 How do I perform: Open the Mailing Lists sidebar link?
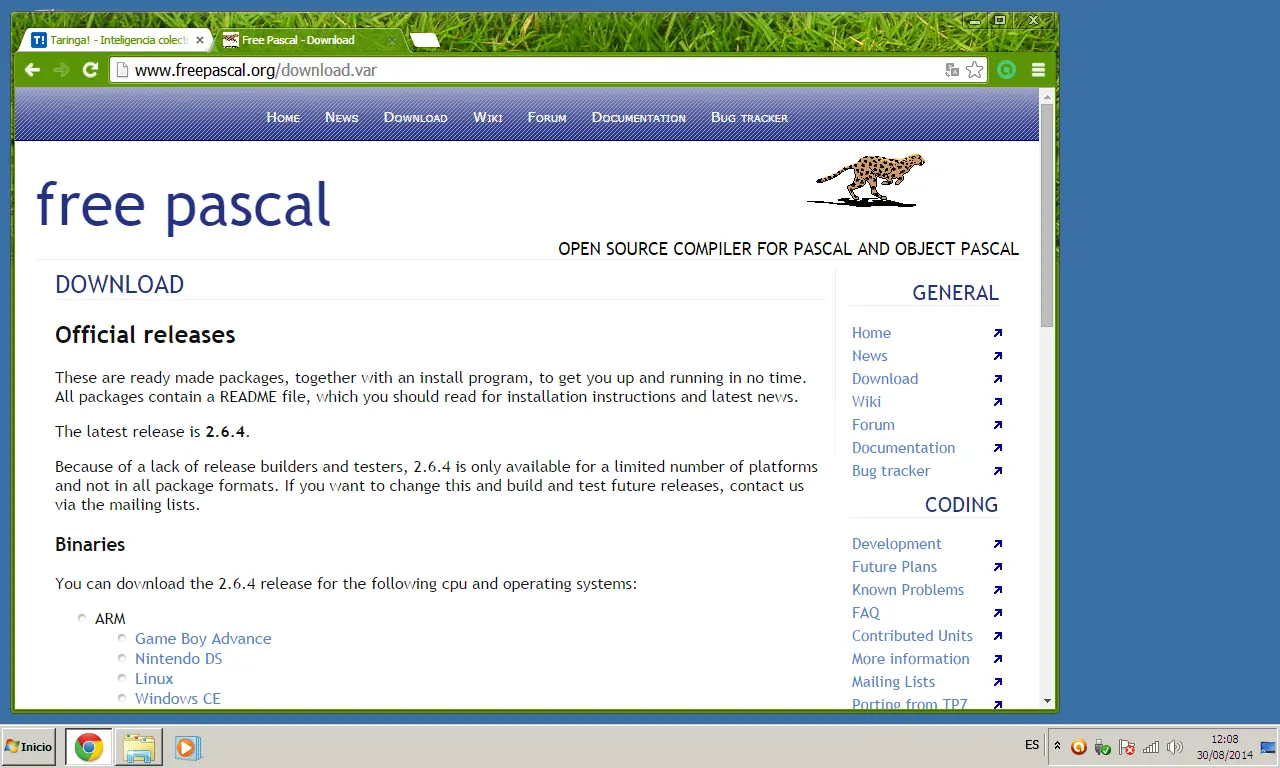(893, 682)
